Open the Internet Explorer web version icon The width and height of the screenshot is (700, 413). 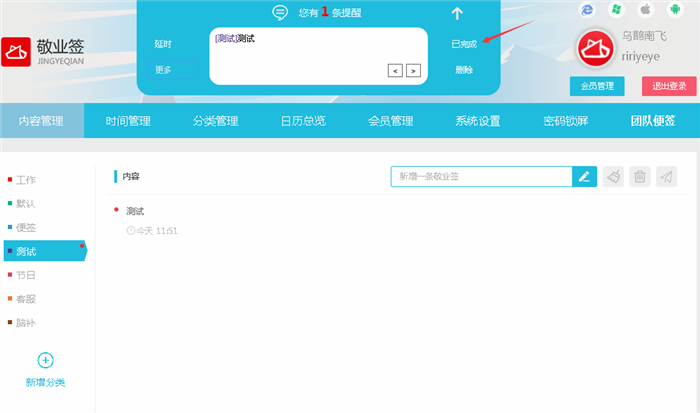click(x=589, y=9)
